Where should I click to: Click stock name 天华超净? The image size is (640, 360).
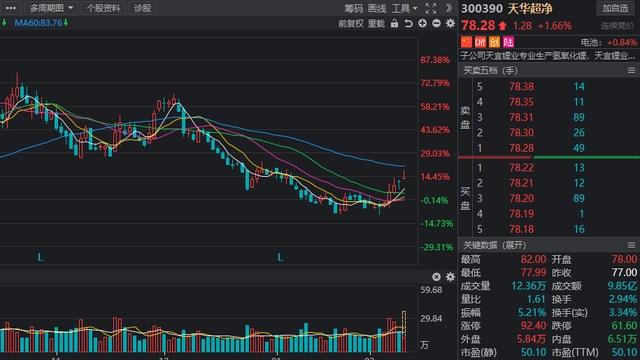click(530, 9)
